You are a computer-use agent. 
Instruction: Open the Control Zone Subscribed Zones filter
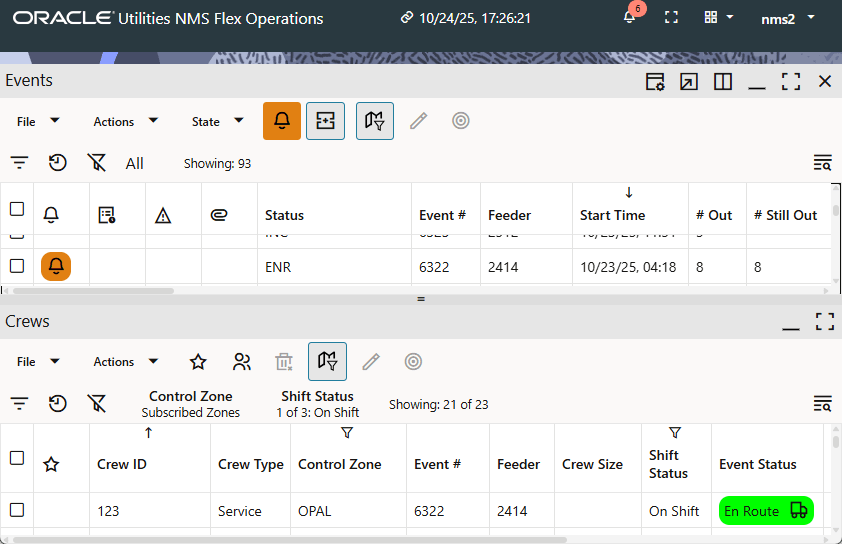click(191, 404)
